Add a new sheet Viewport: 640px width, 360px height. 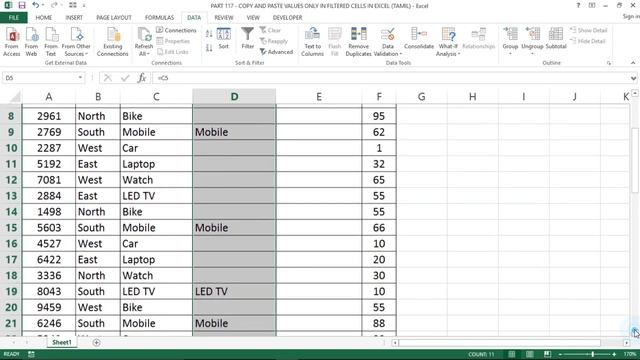(x=96, y=342)
